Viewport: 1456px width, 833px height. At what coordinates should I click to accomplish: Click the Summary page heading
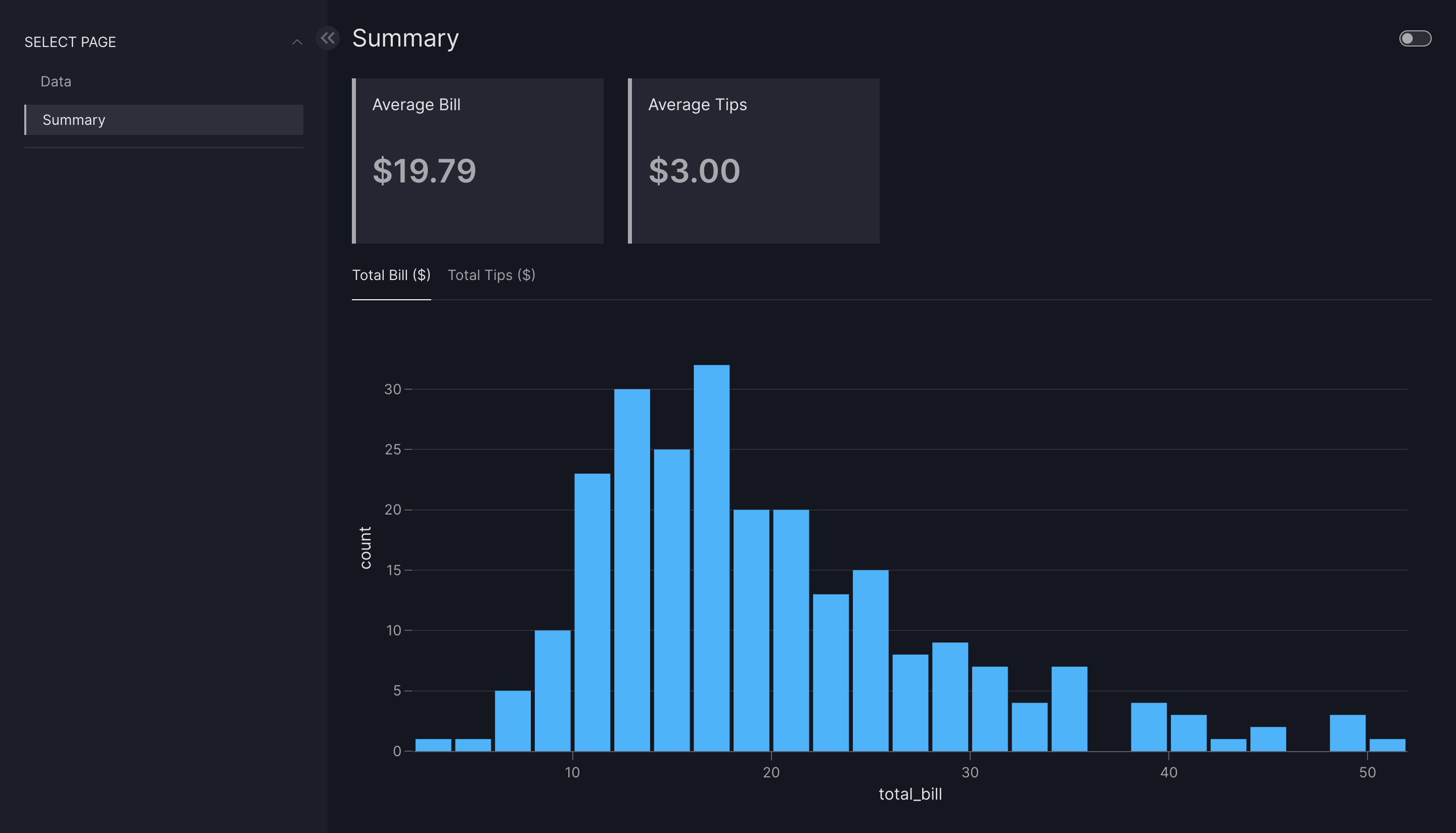[x=405, y=38]
